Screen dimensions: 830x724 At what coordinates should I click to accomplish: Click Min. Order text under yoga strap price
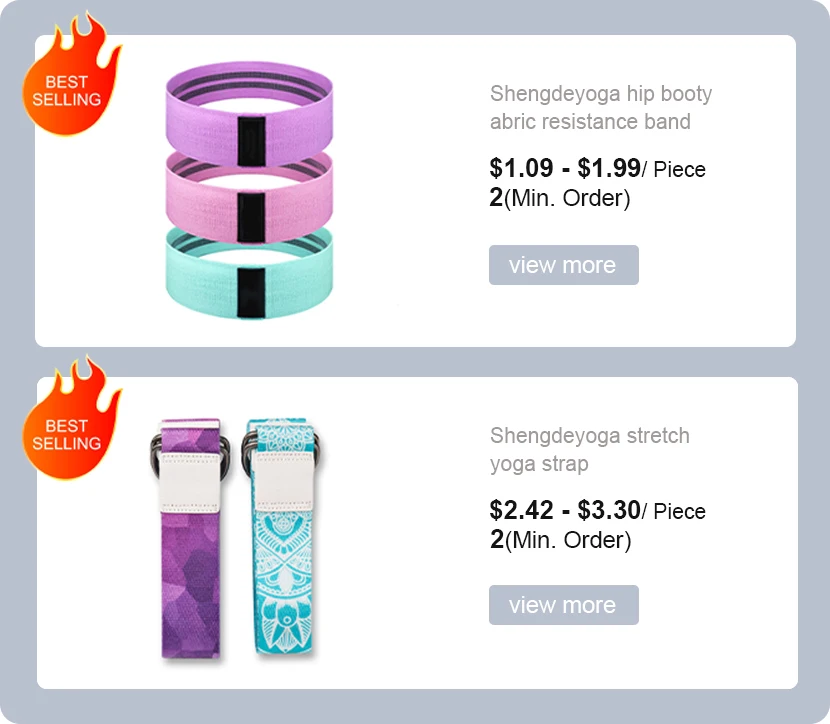tap(567, 540)
